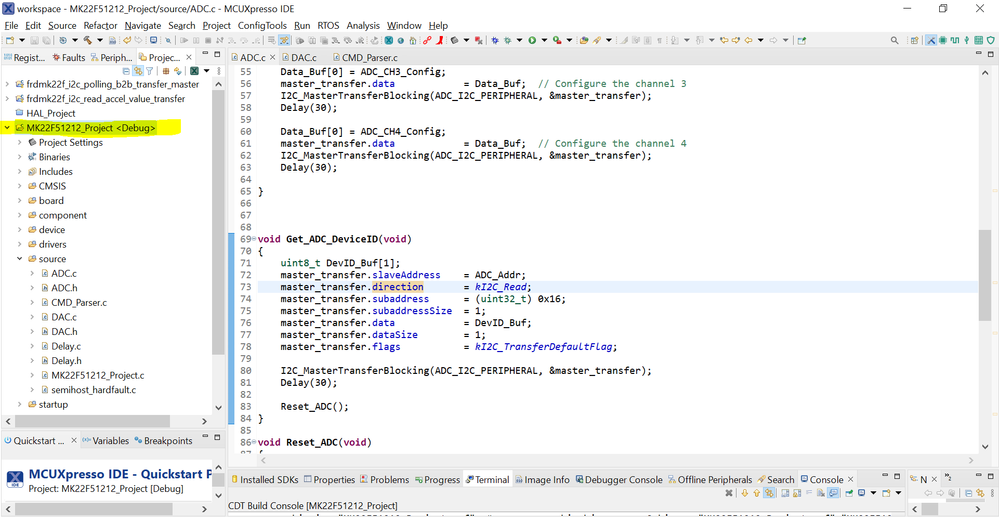
Task: Open the Develop perspective icon
Action: [930, 40]
